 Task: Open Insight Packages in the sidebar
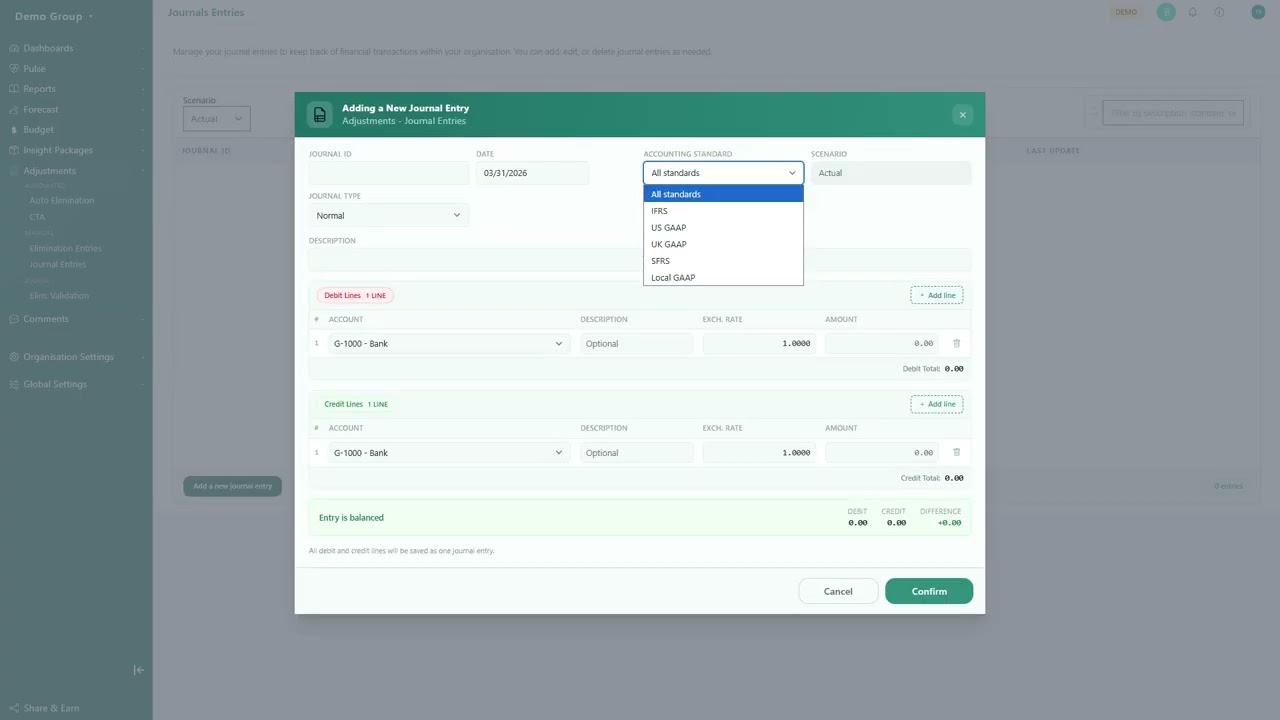tap(58, 151)
